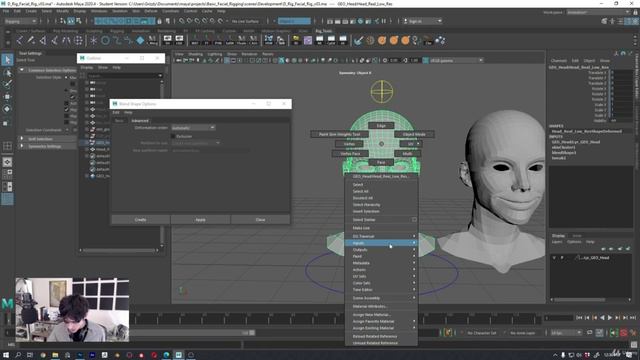
Task: Select the arrow Select tool in the toolbox
Action: (7, 60)
